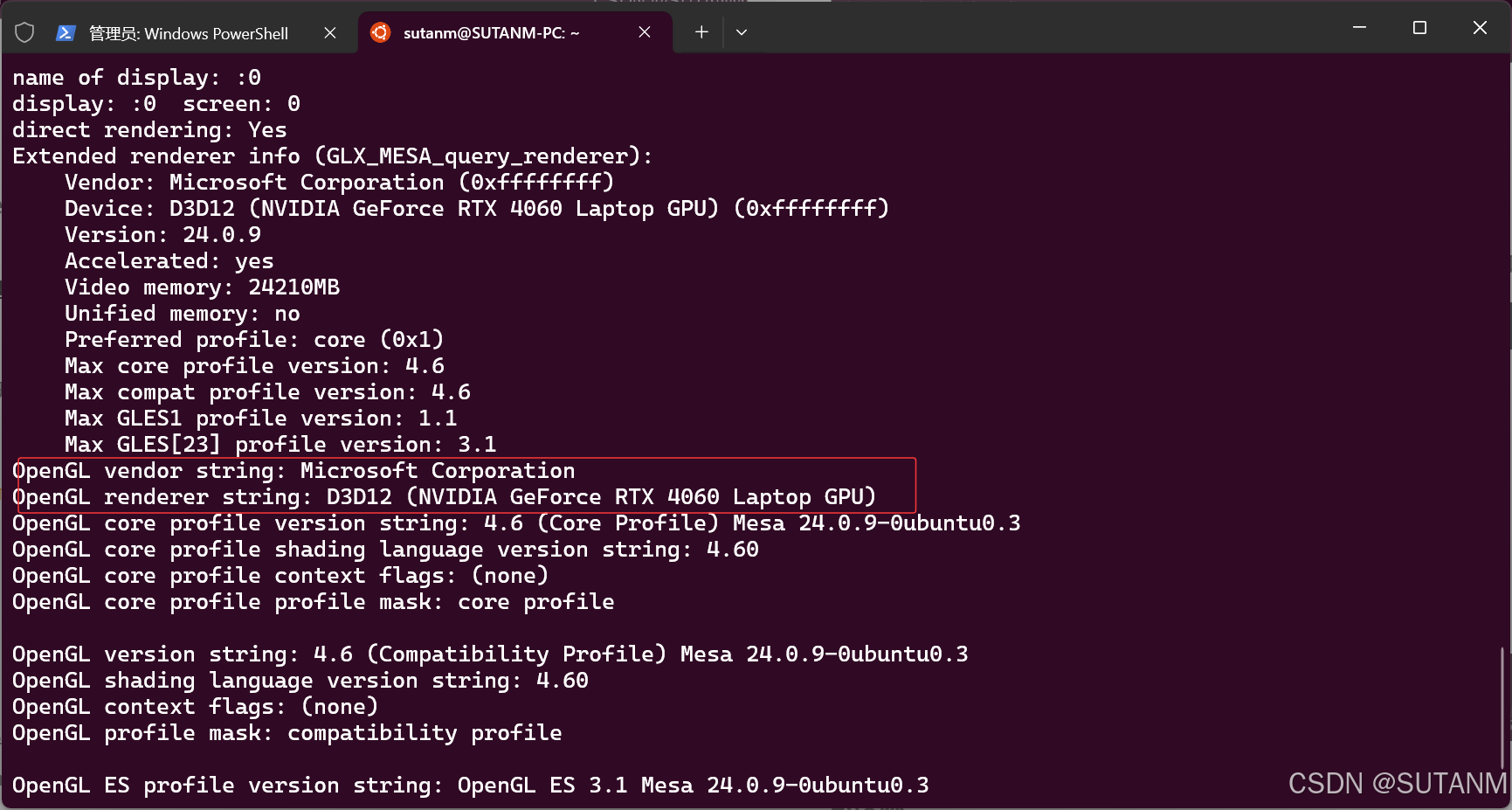
Task: Click the 'name of display: :0' line
Action: [x=136, y=78]
